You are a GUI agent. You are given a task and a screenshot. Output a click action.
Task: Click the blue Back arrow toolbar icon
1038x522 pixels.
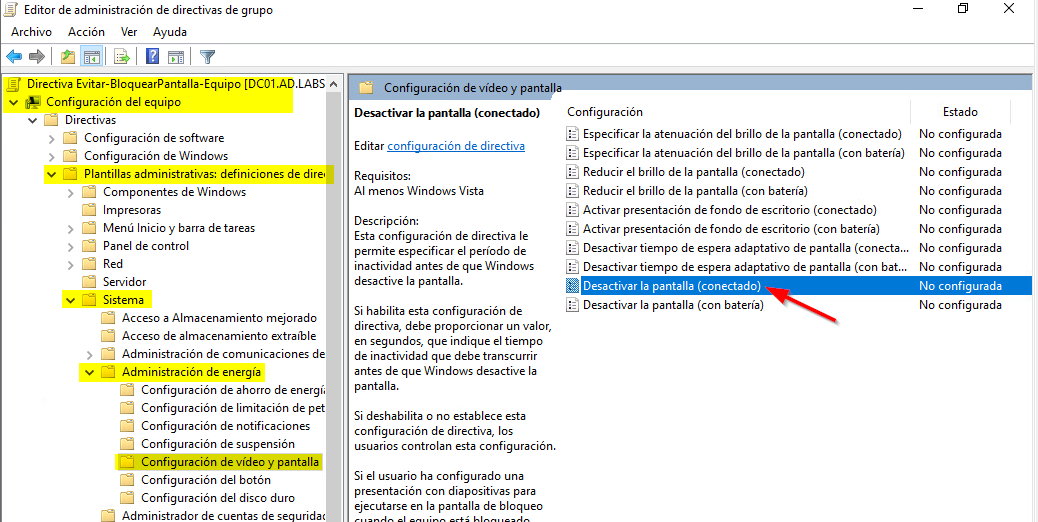pos(14,56)
